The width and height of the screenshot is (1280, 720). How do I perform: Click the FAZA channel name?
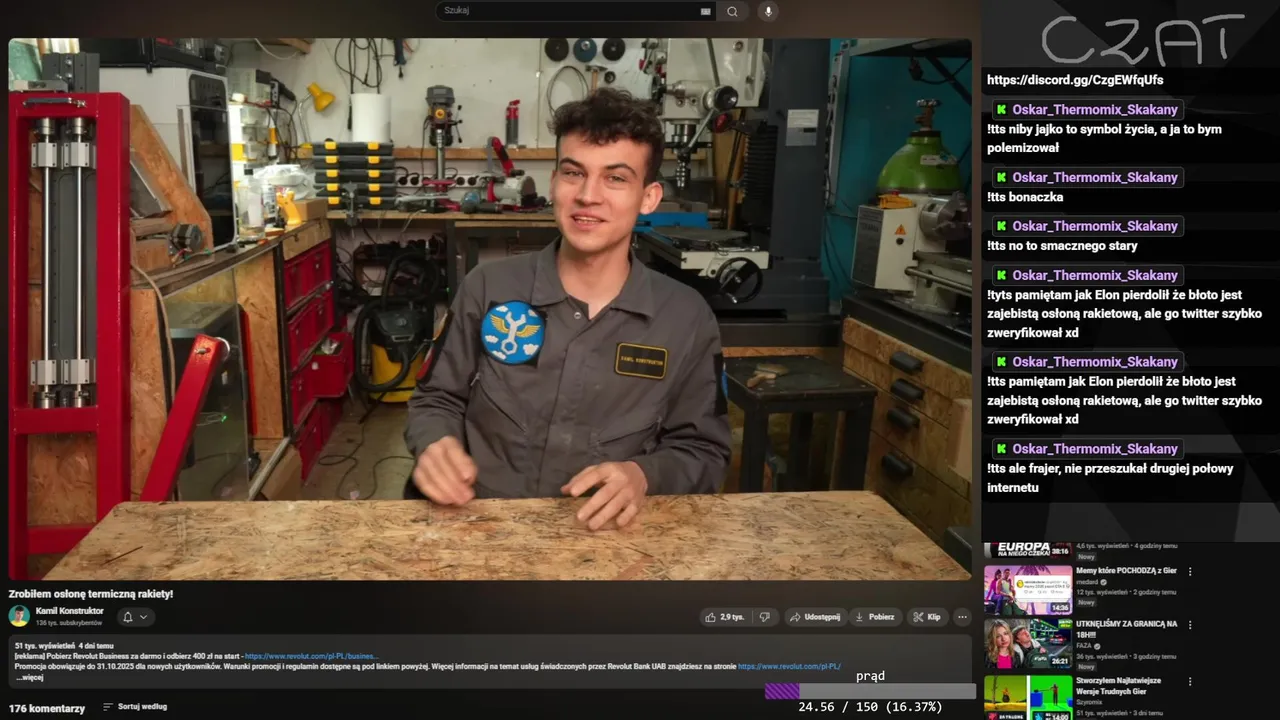pyautogui.click(x=1085, y=646)
